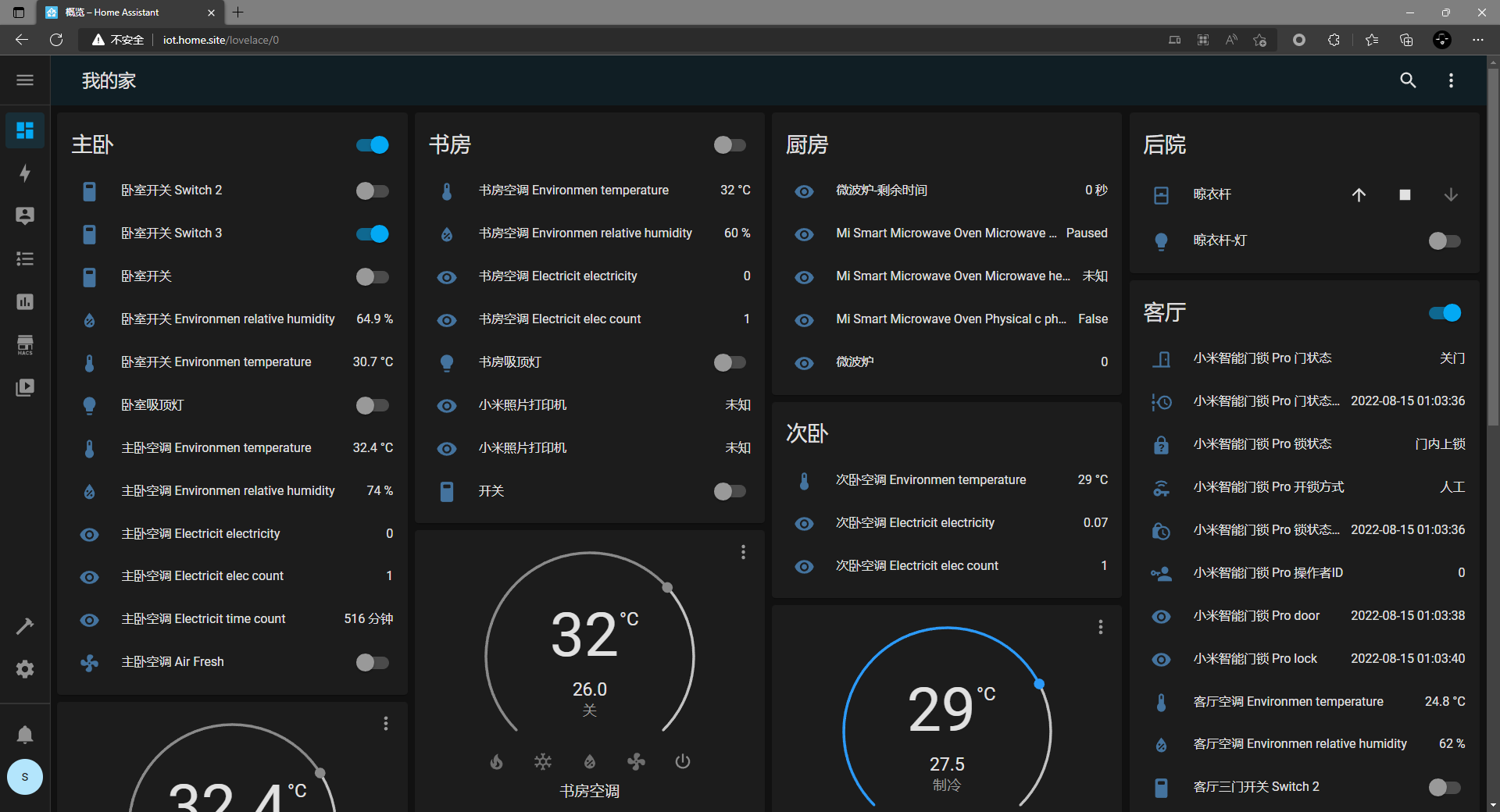Turn off 书房空调 with power icon
Viewport: 1500px width, 812px height.
pos(683,761)
